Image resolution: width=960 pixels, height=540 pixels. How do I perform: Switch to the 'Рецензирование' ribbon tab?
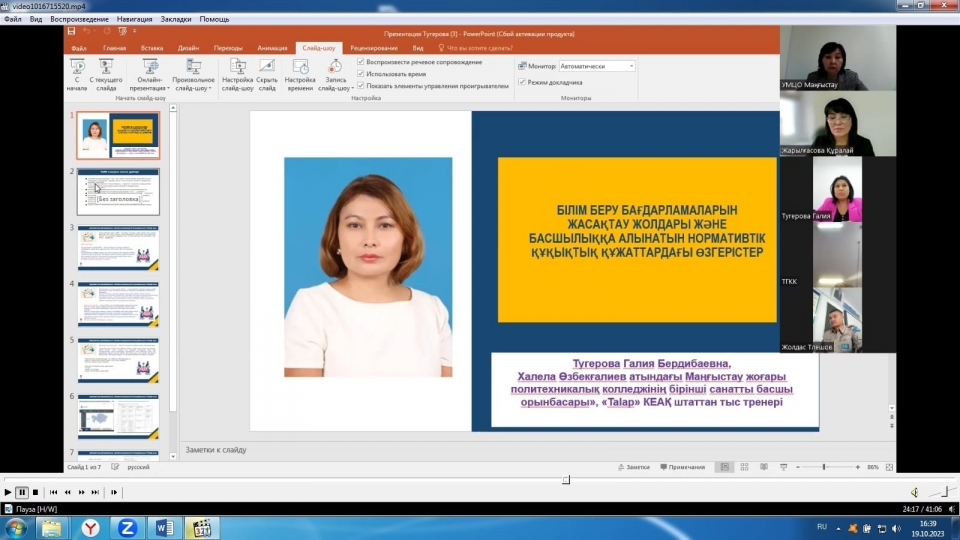[374, 48]
